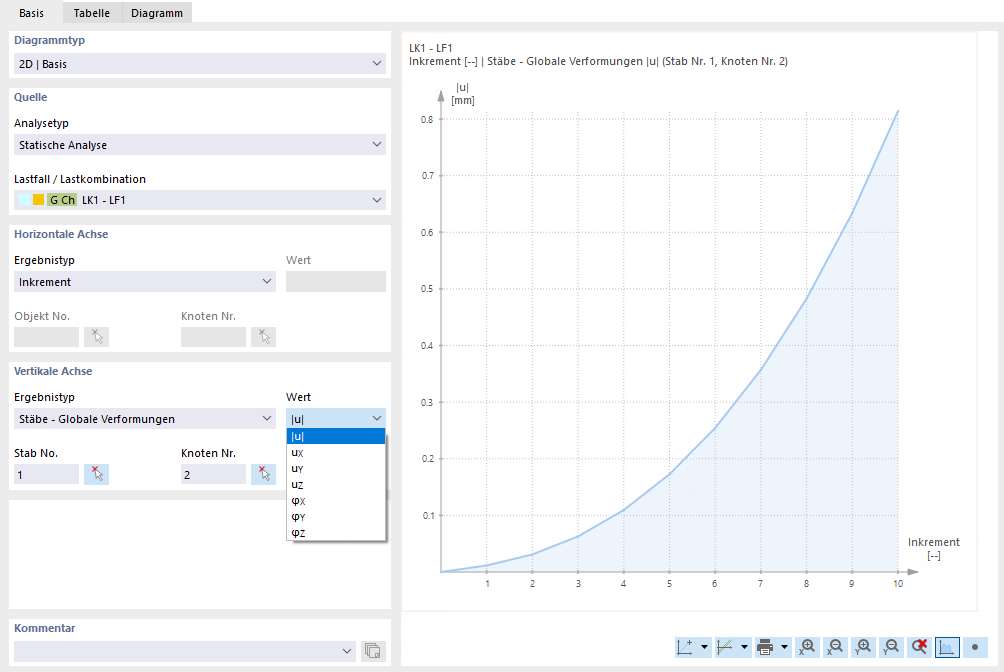The height and width of the screenshot is (672, 1004).
Task: Toggle the point markers dot button
Action: click(x=975, y=647)
